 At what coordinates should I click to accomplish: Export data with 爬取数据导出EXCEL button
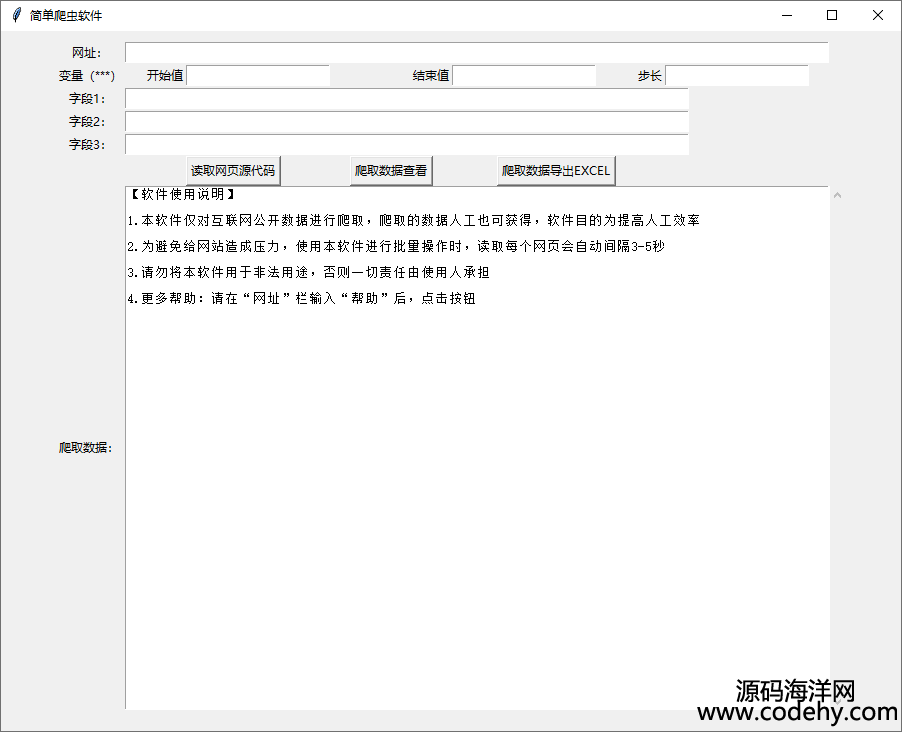pyautogui.click(x=556, y=171)
